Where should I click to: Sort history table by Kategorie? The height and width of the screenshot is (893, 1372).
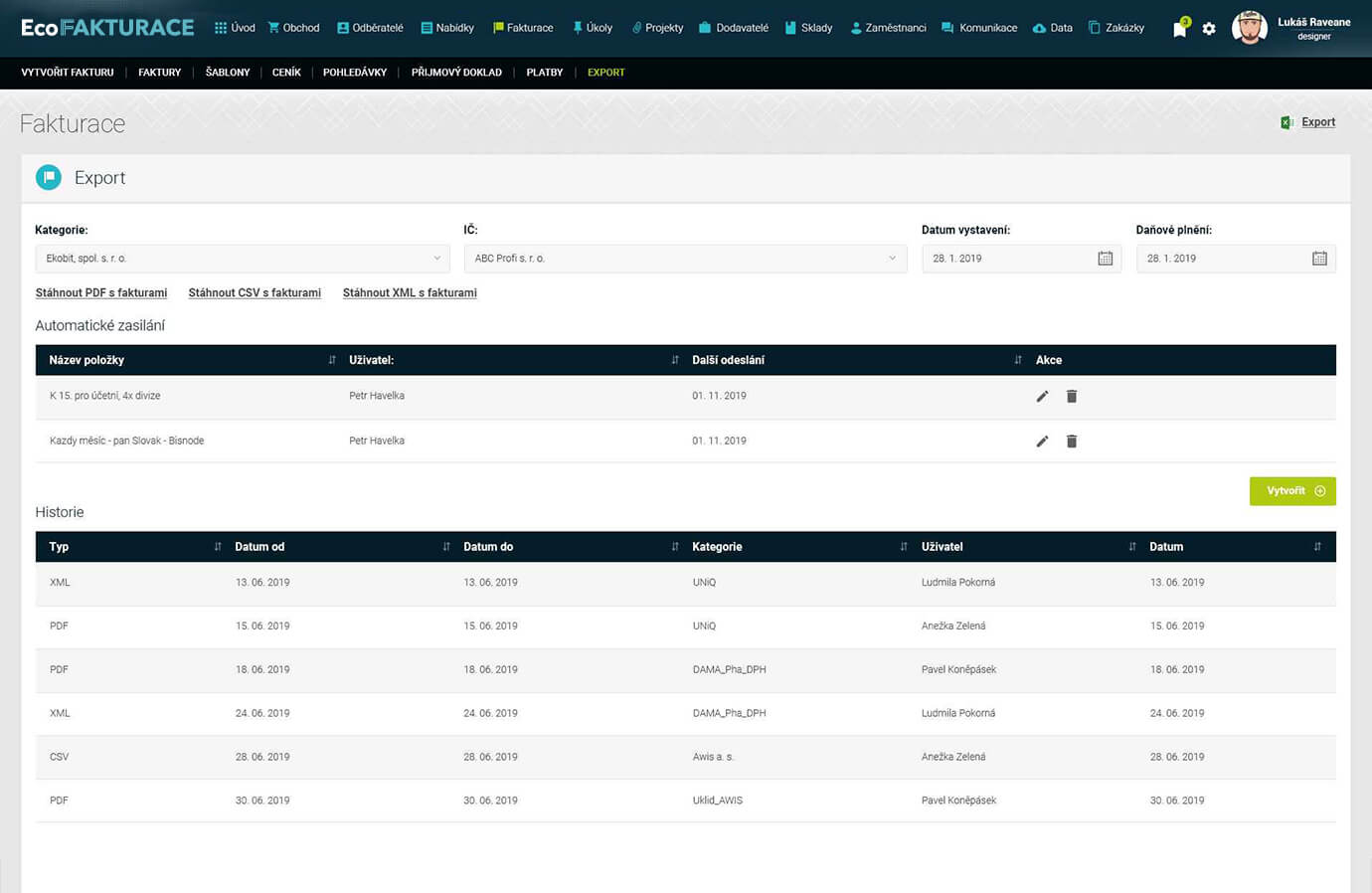(x=904, y=547)
